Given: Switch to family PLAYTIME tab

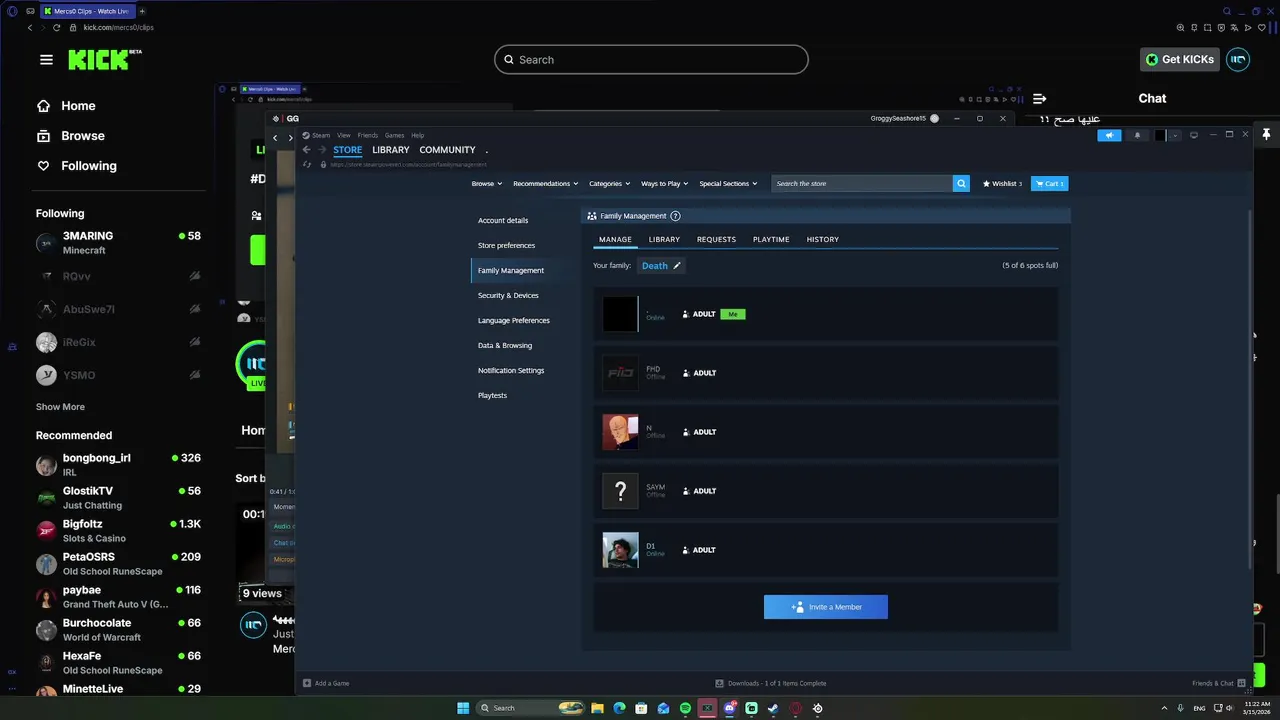Looking at the screenshot, I should click(771, 240).
